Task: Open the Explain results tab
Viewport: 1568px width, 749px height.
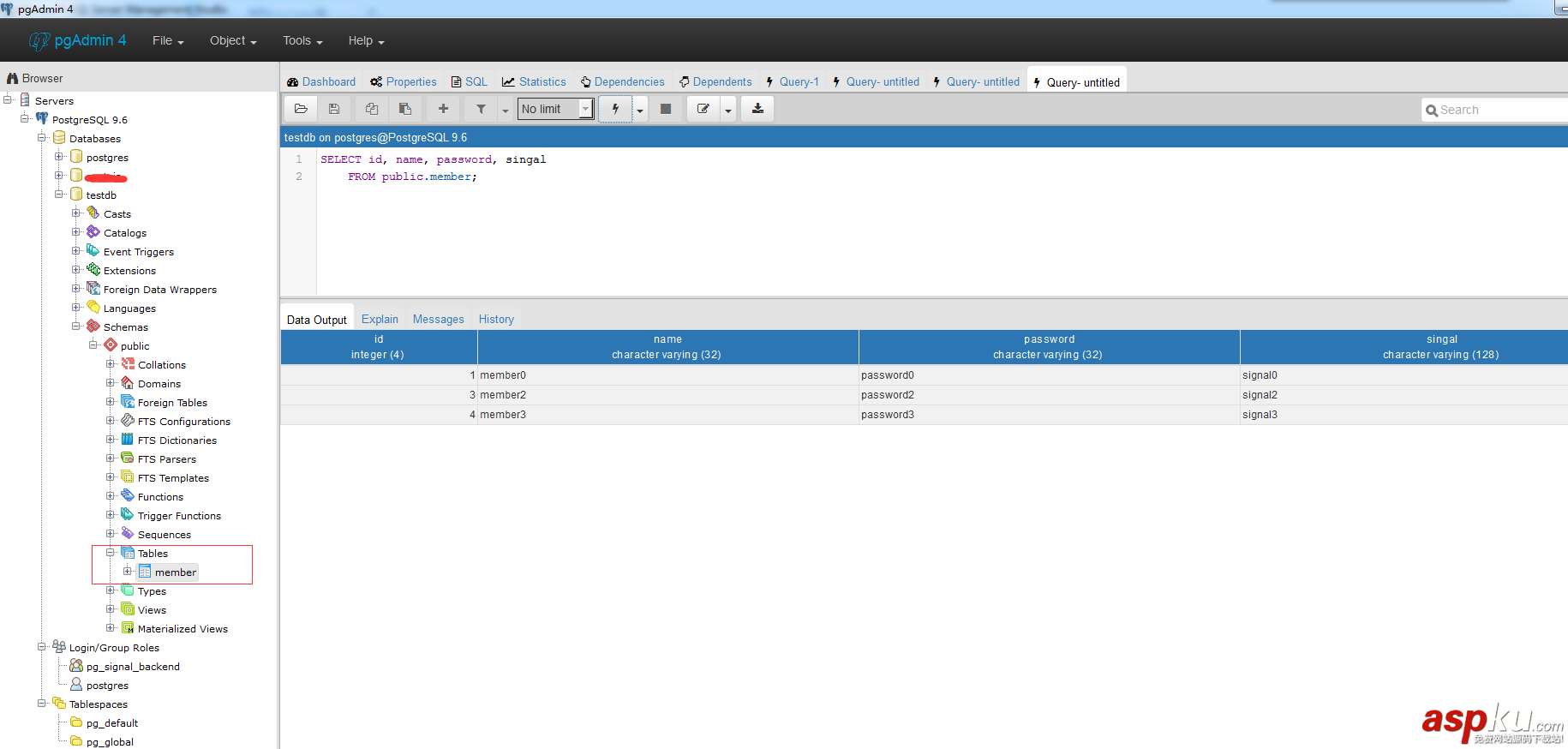Action: coord(380,319)
